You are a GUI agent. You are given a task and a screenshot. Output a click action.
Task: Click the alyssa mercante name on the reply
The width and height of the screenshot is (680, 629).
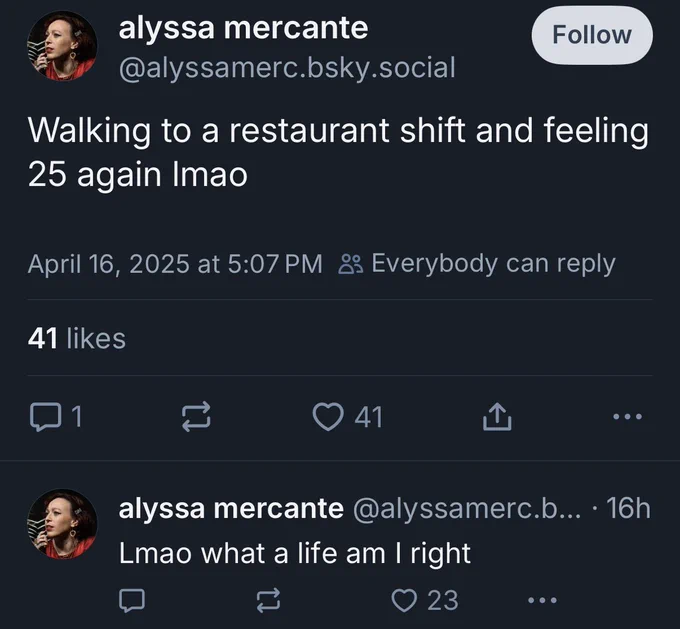coord(231,508)
